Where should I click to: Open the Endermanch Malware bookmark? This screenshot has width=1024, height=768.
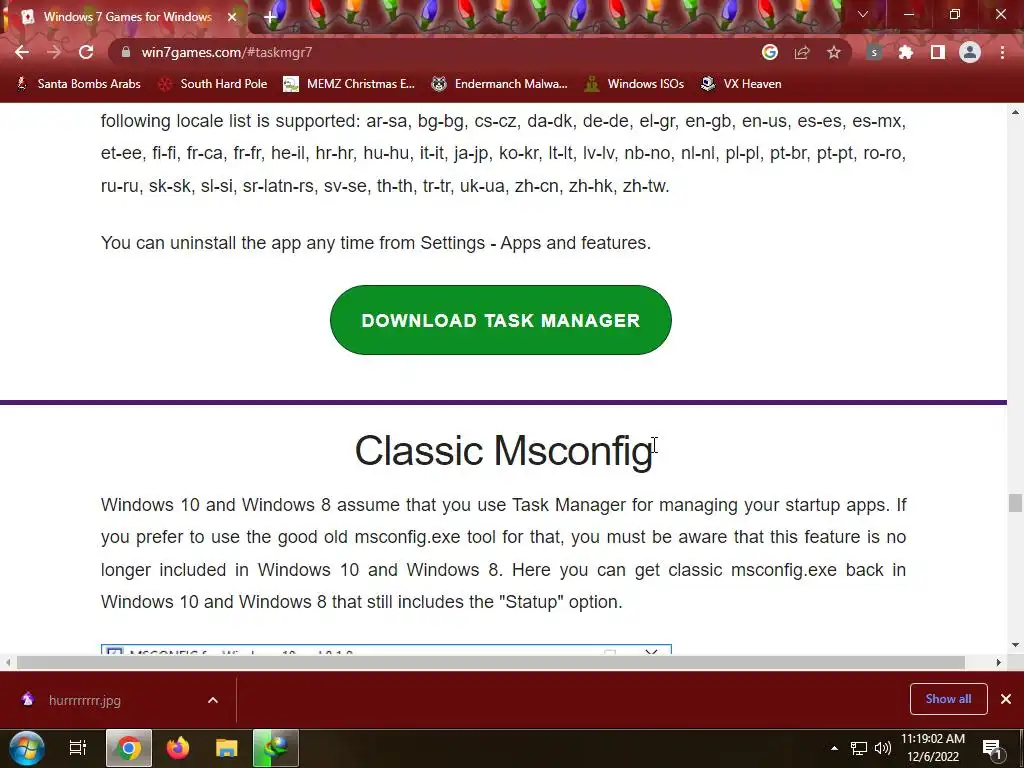click(500, 84)
